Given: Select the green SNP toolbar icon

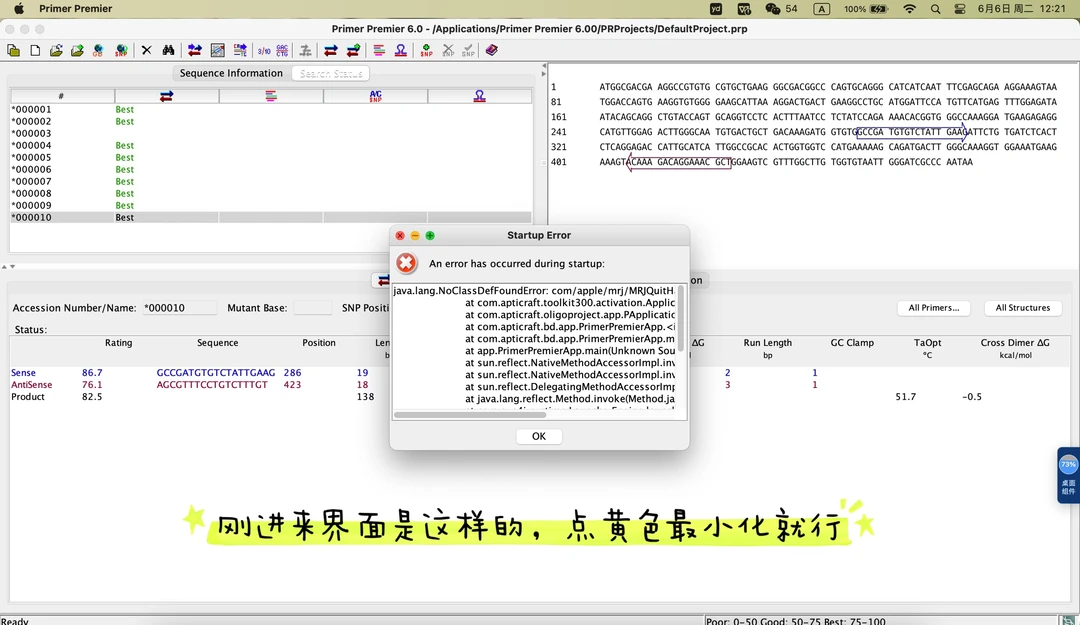Looking at the screenshot, I should click(x=426, y=50).
